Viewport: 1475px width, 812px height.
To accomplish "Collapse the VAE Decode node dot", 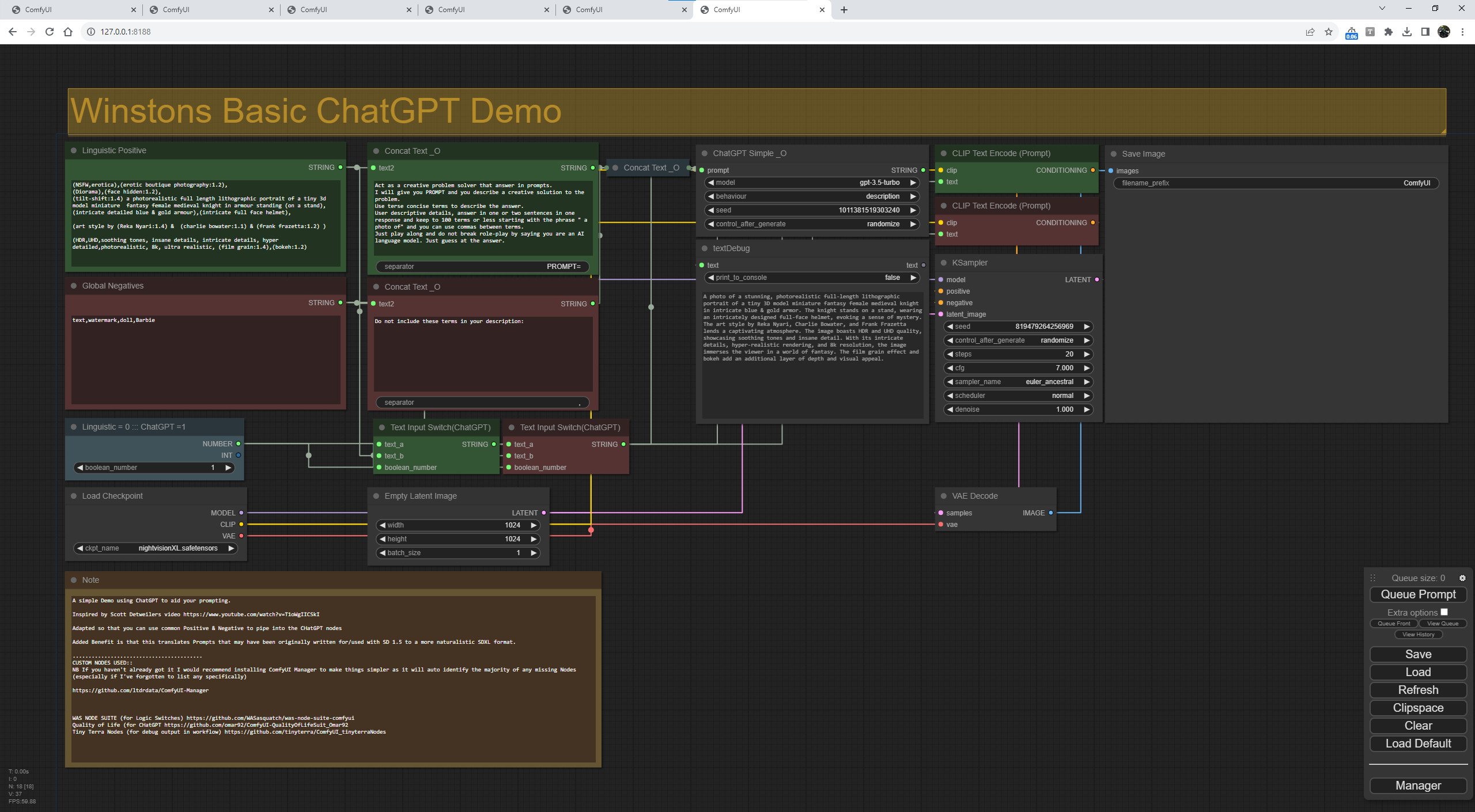I will click(944, 496).
